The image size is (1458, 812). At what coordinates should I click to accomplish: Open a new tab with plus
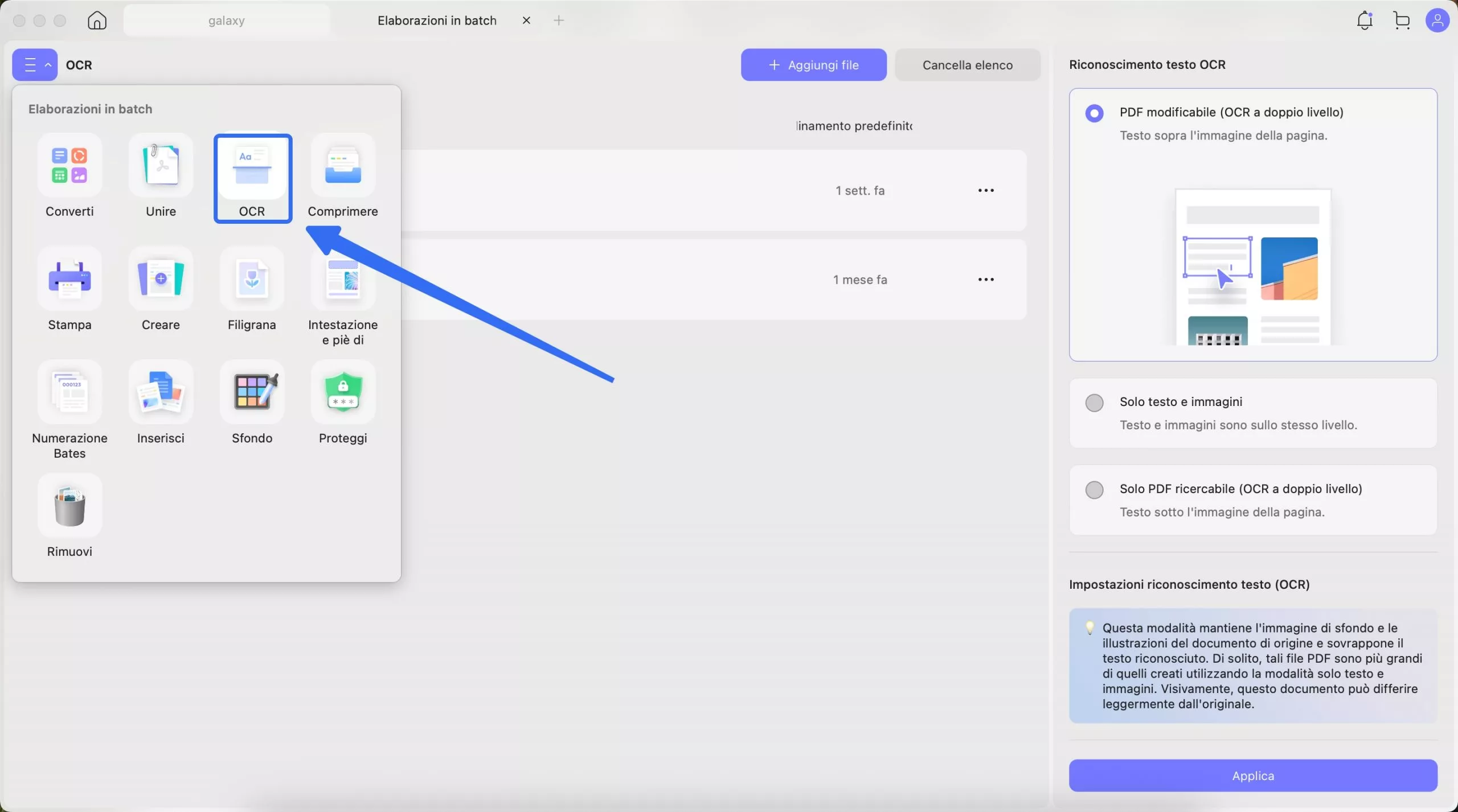pyautogui.click(x=559, y=20)
